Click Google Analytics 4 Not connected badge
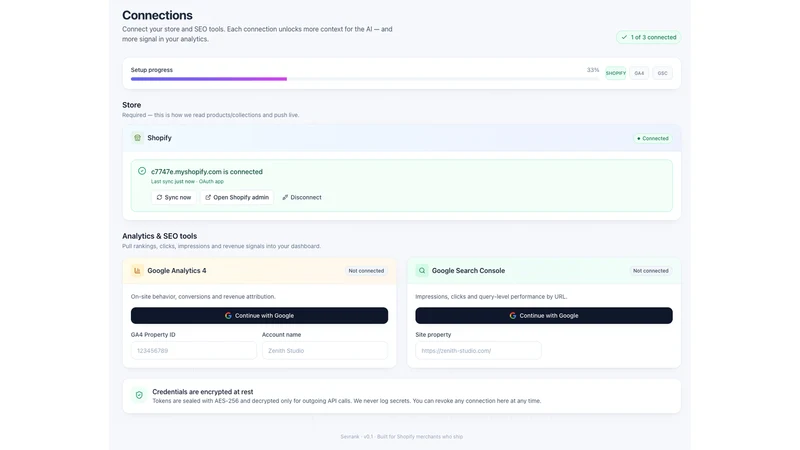This screenshot has height=450, width=800. (366, 271)
